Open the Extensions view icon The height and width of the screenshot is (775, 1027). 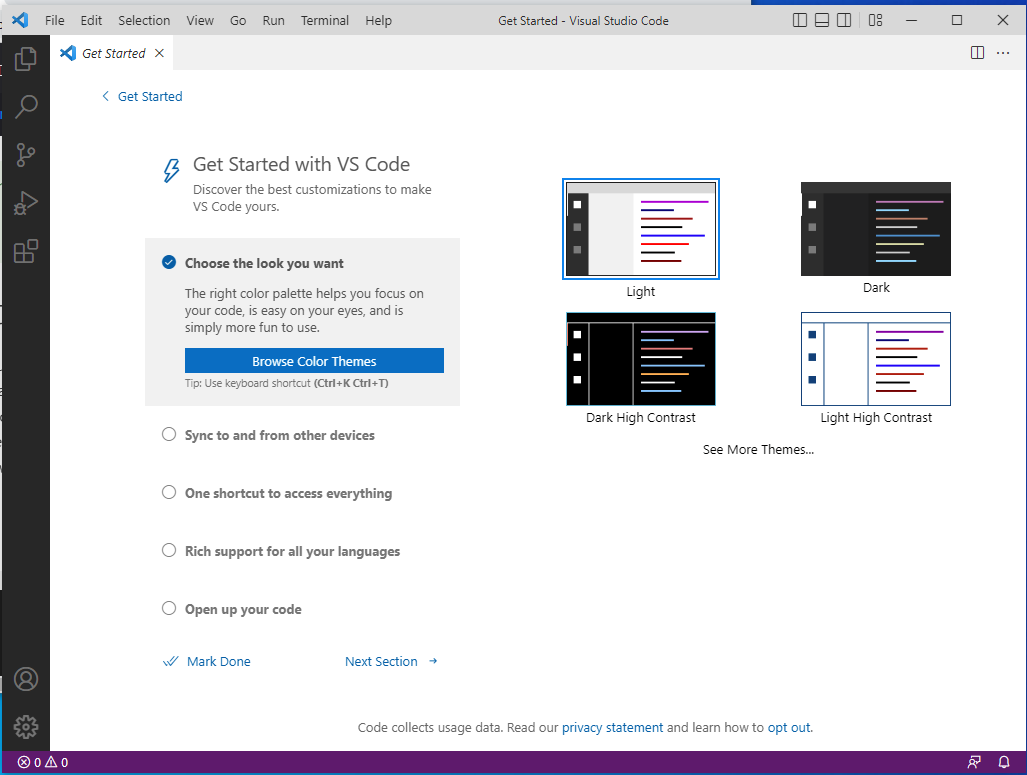(x=26, y=251)
